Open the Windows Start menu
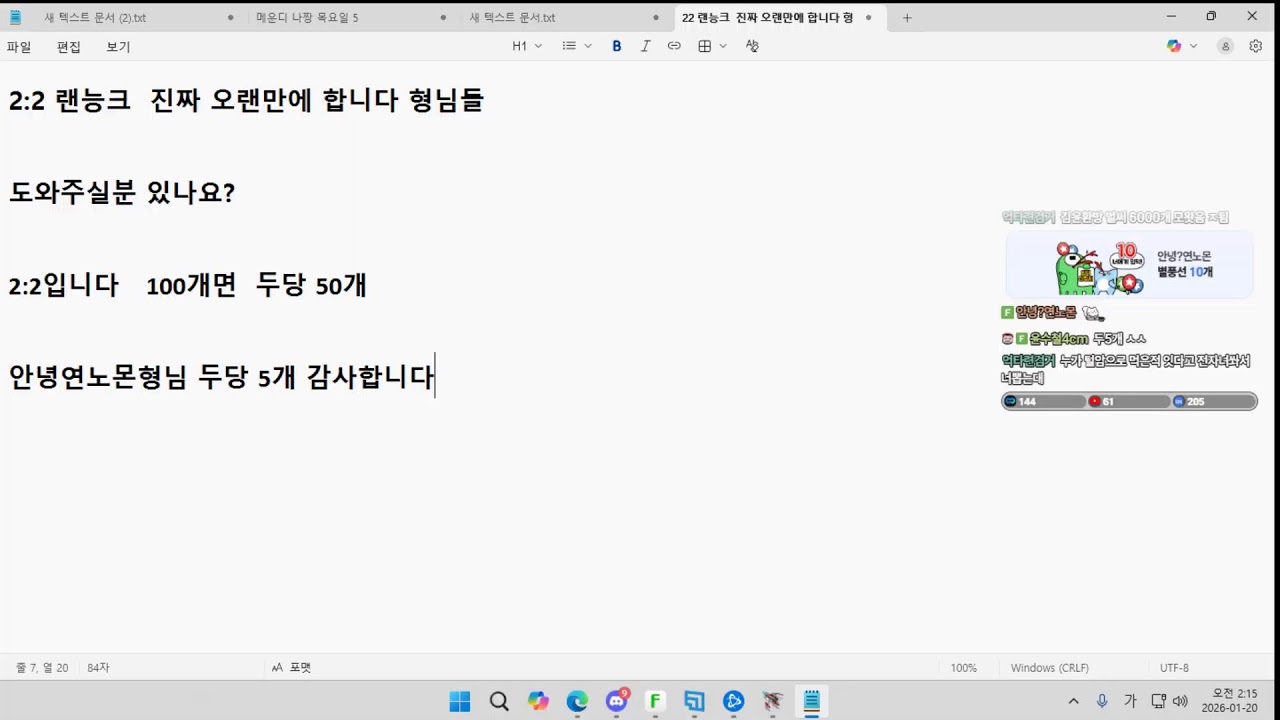The height and width of the screenshot is (720, 1280). pyautogui.click(x=460, y=701)
